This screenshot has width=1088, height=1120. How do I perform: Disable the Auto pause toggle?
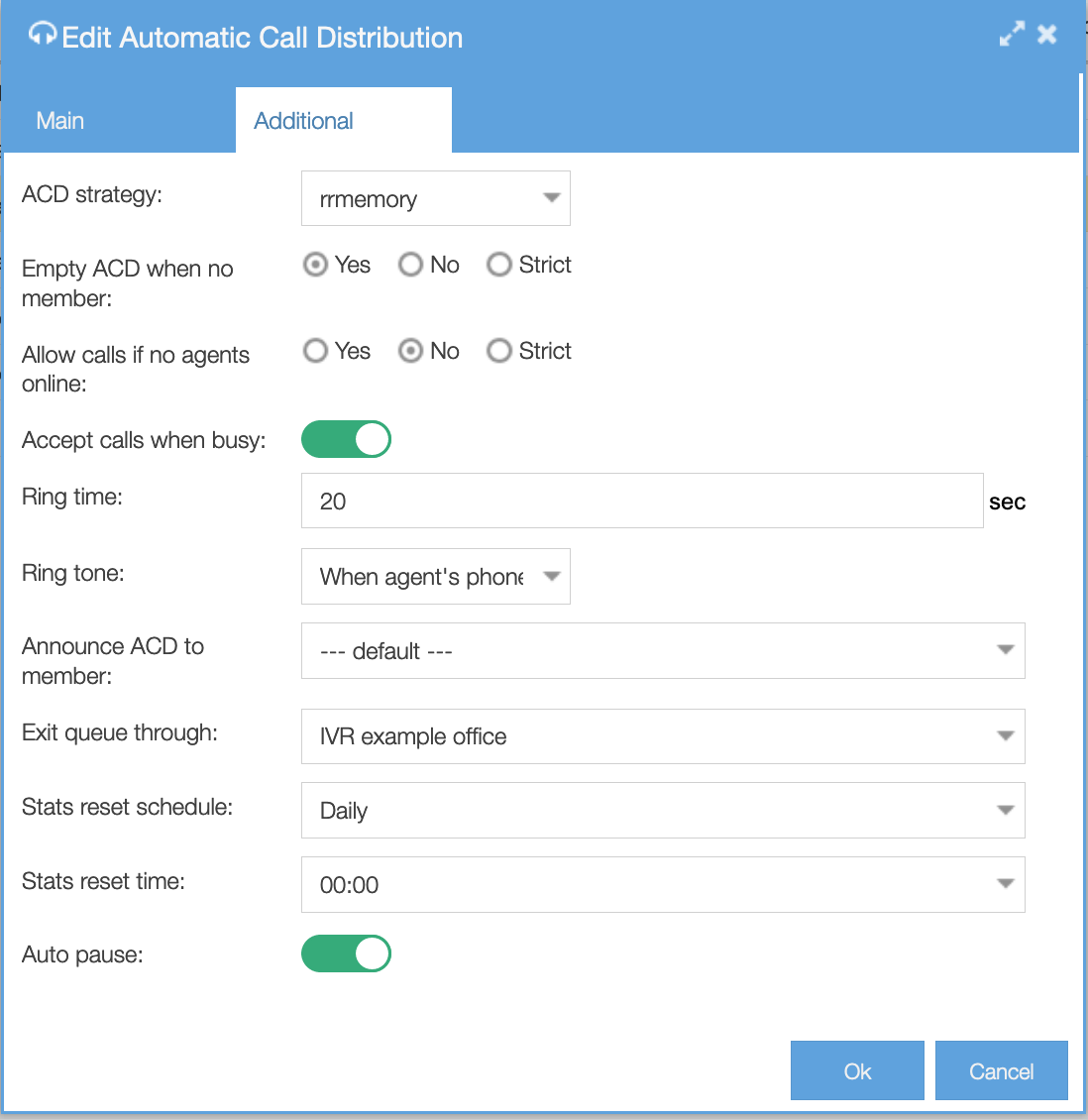tap(346, 953)
